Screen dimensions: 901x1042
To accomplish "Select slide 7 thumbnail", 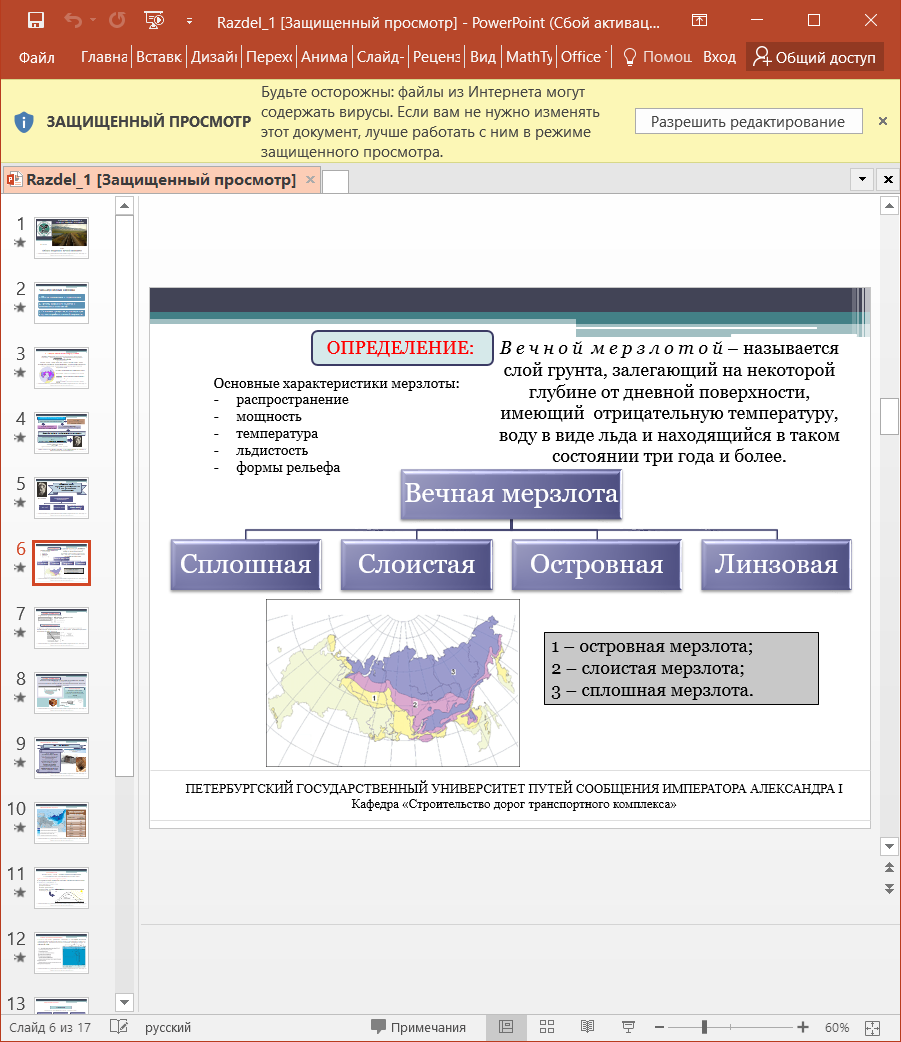I will tap(61, 628).
